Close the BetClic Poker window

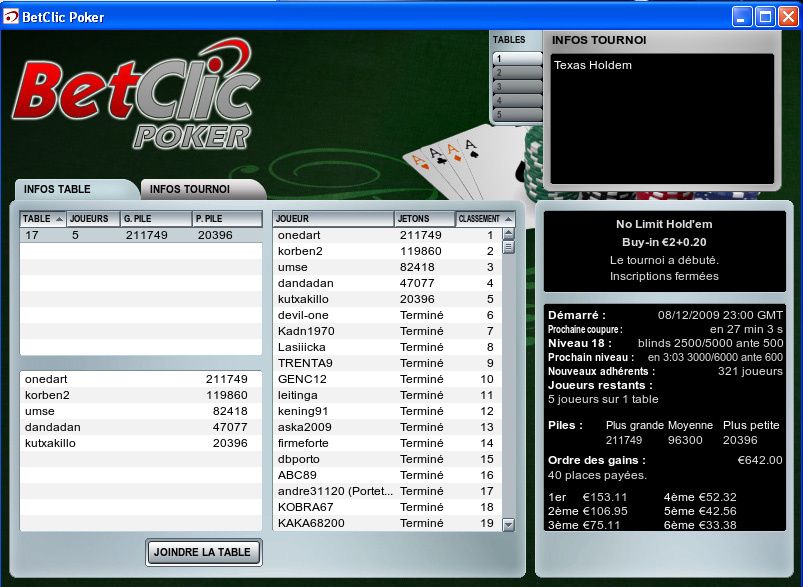789,17
